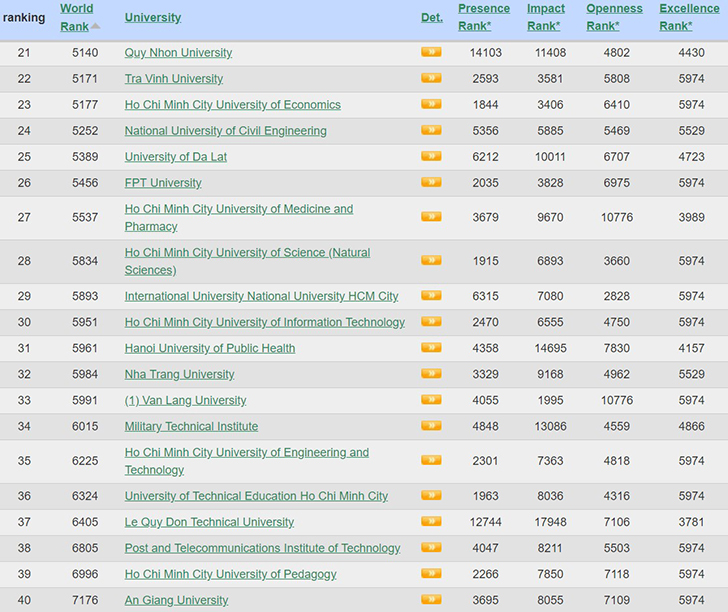The width and height of the screenshot is (728, 612).
Task: Sort by Openness Rank column header
Action: pyautogui.click(x=614, y=17)
